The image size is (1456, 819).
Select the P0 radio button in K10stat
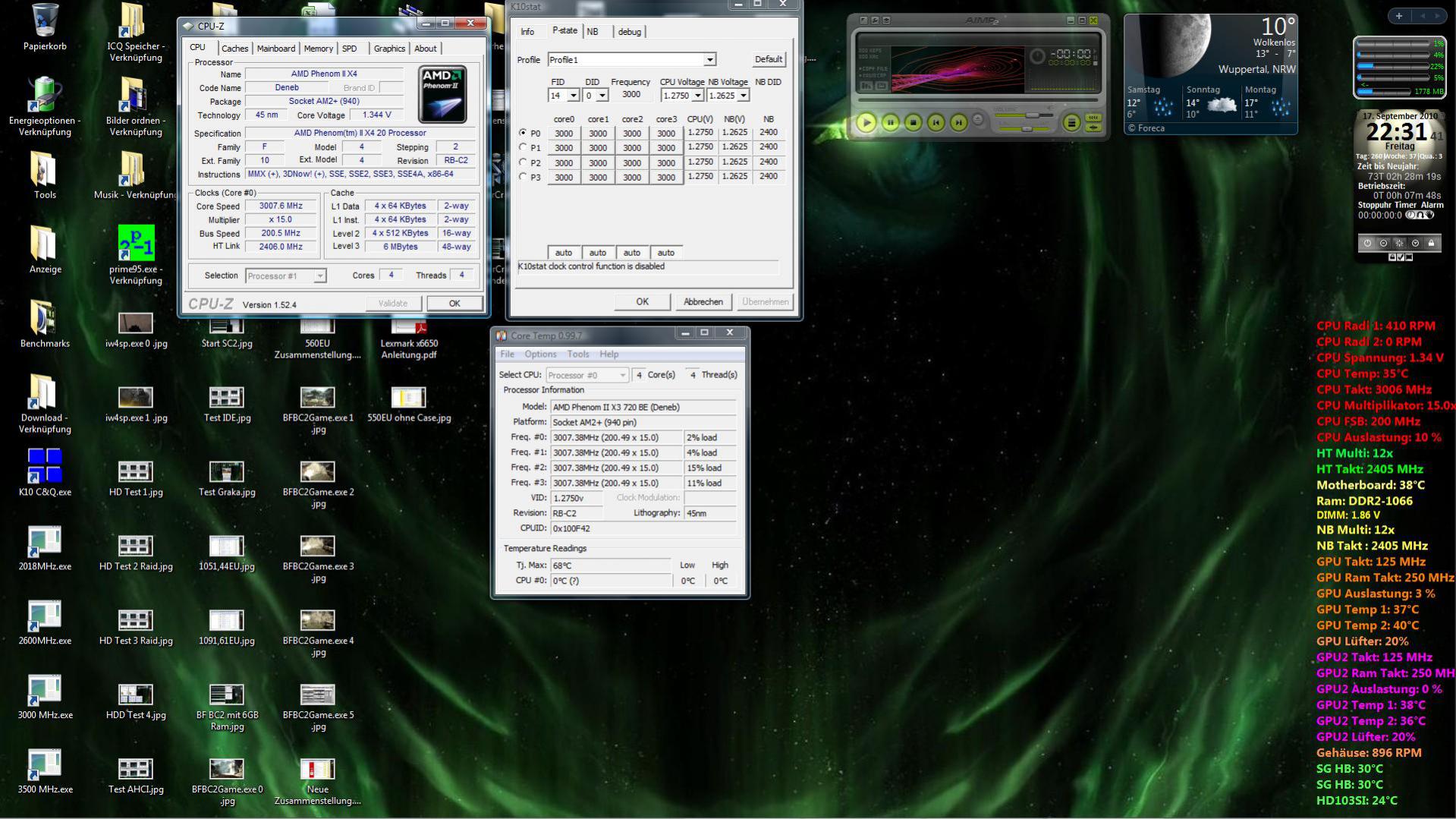click(x=523, y=133)
